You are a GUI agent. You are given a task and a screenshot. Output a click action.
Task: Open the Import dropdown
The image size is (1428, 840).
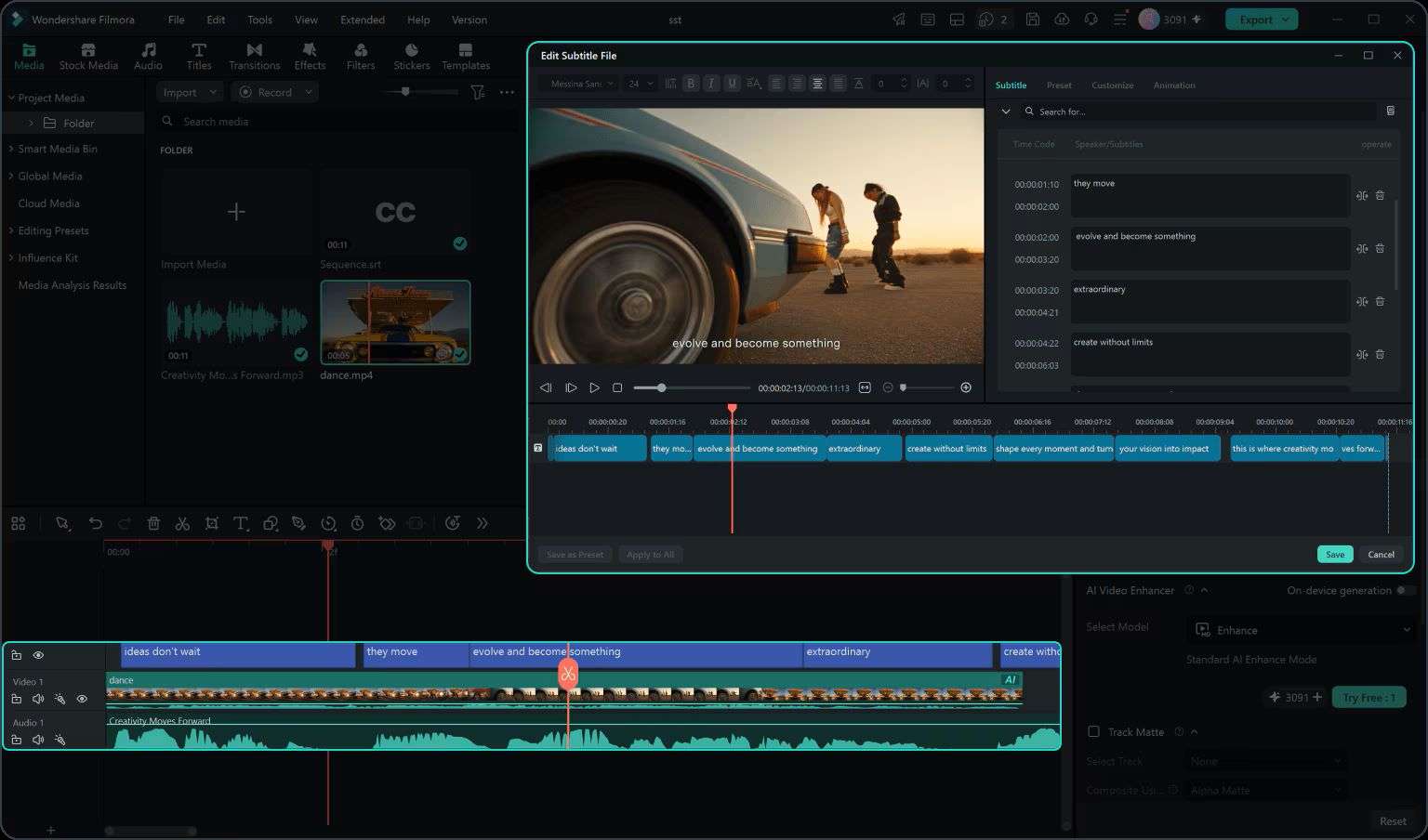tap(190, 92)
